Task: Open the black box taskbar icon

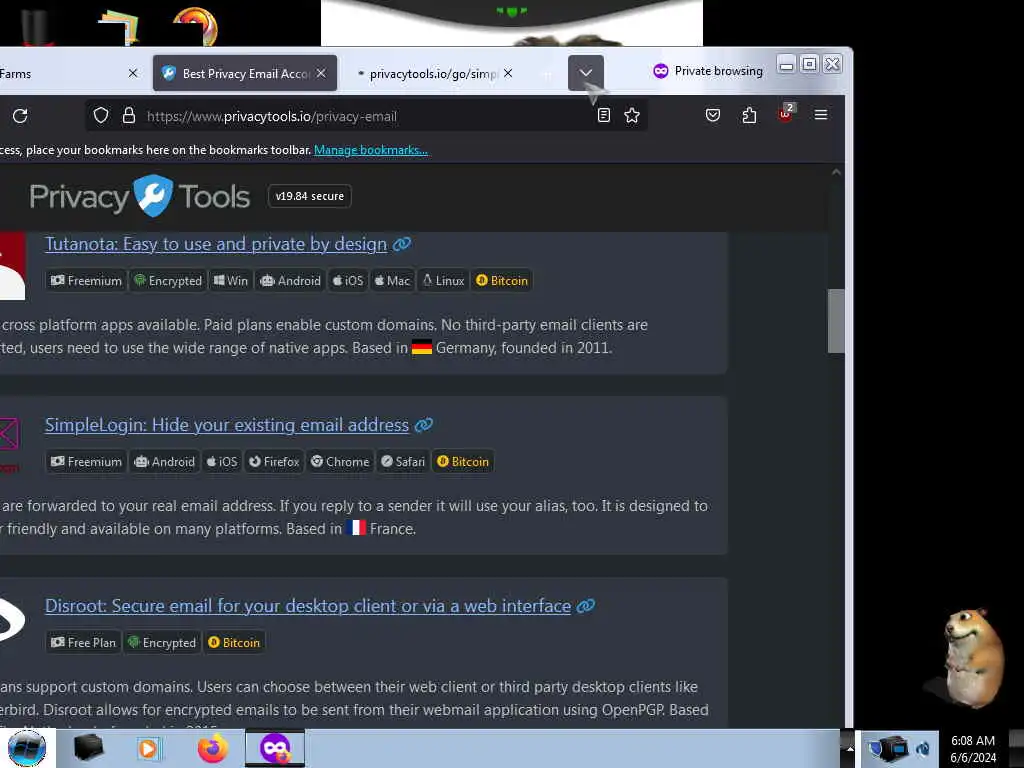Action: coord(88,748)
